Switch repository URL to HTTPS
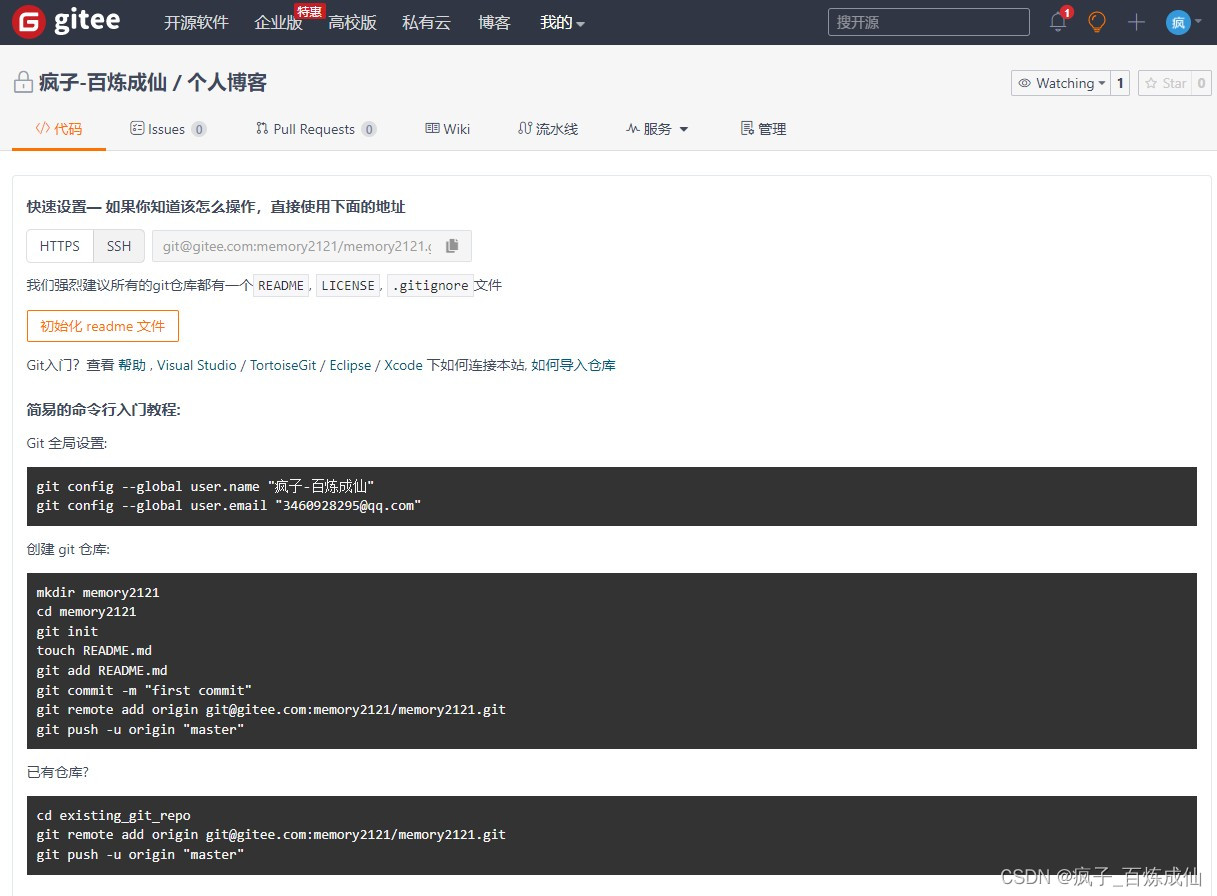The height and width of the screenshot is (896, 1217). point(59,245)
